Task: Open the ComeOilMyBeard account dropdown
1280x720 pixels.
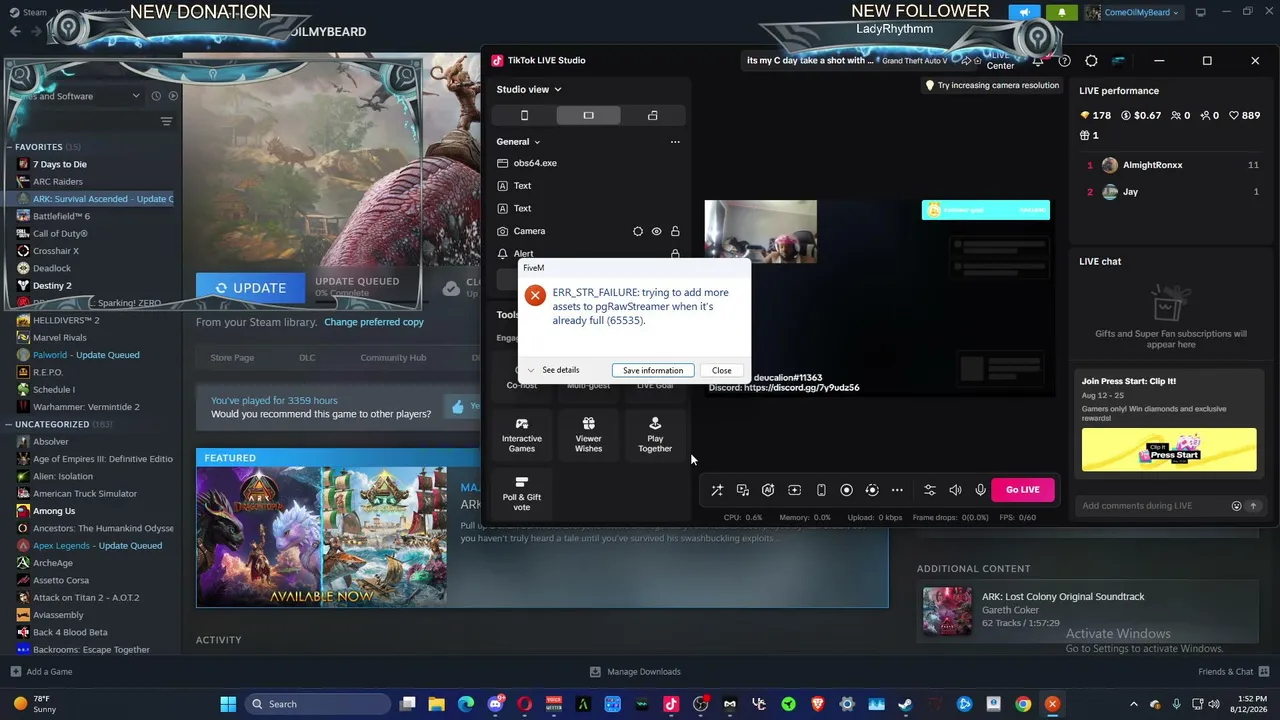Action: [1133, 12]
